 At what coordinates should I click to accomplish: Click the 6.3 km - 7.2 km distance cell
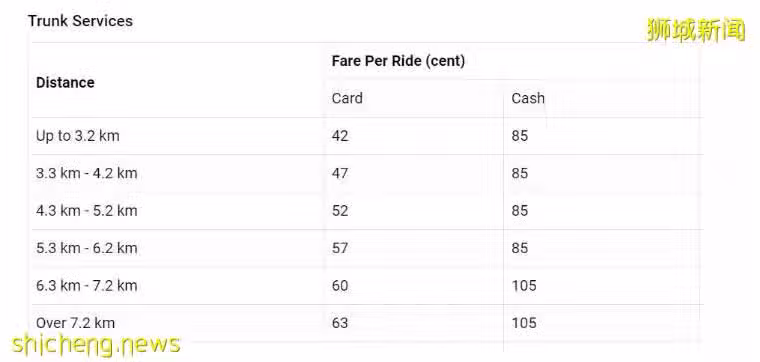pyautogui.click(x=86, y=285)
